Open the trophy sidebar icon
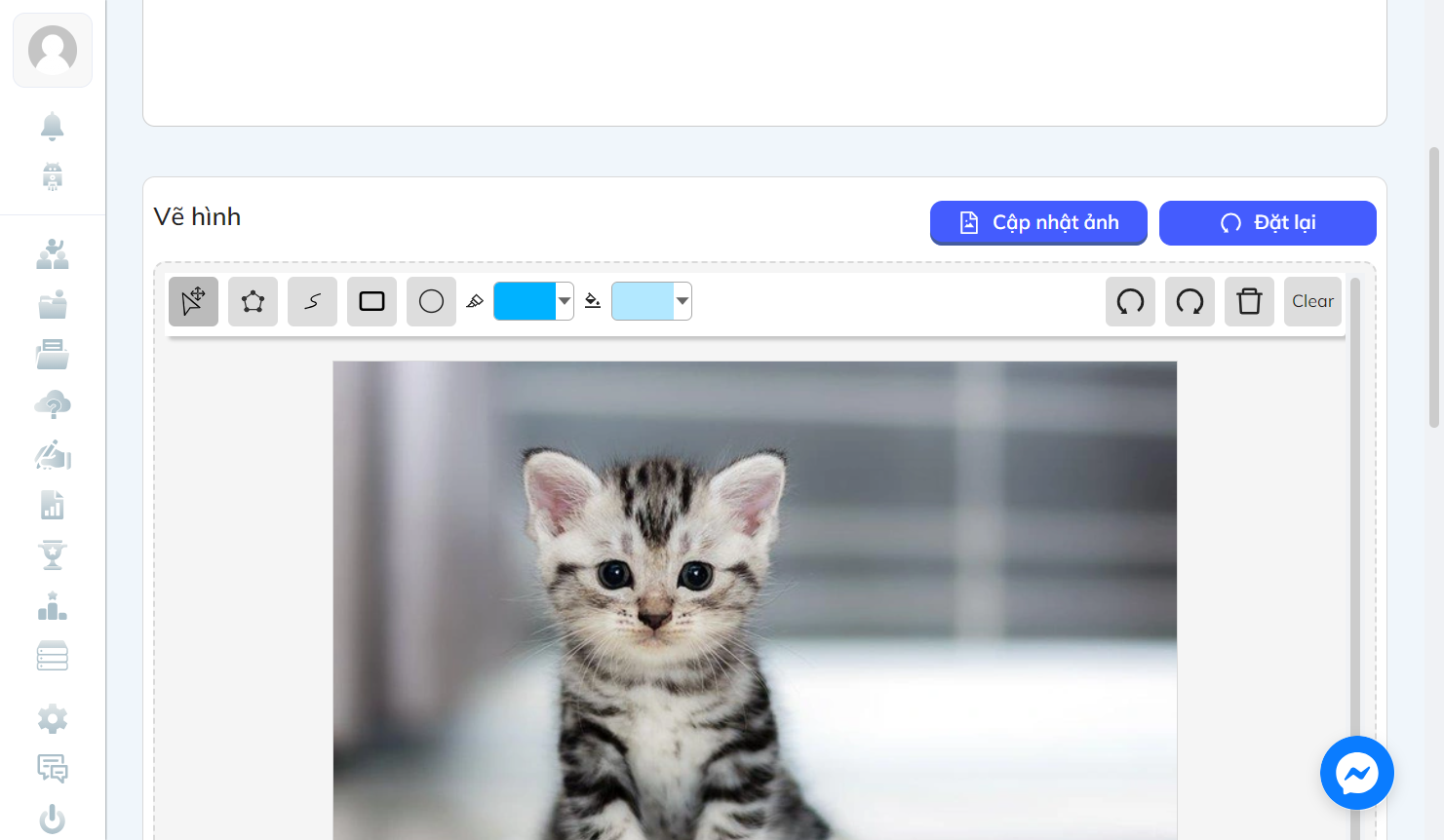 [x=53, y=555]
